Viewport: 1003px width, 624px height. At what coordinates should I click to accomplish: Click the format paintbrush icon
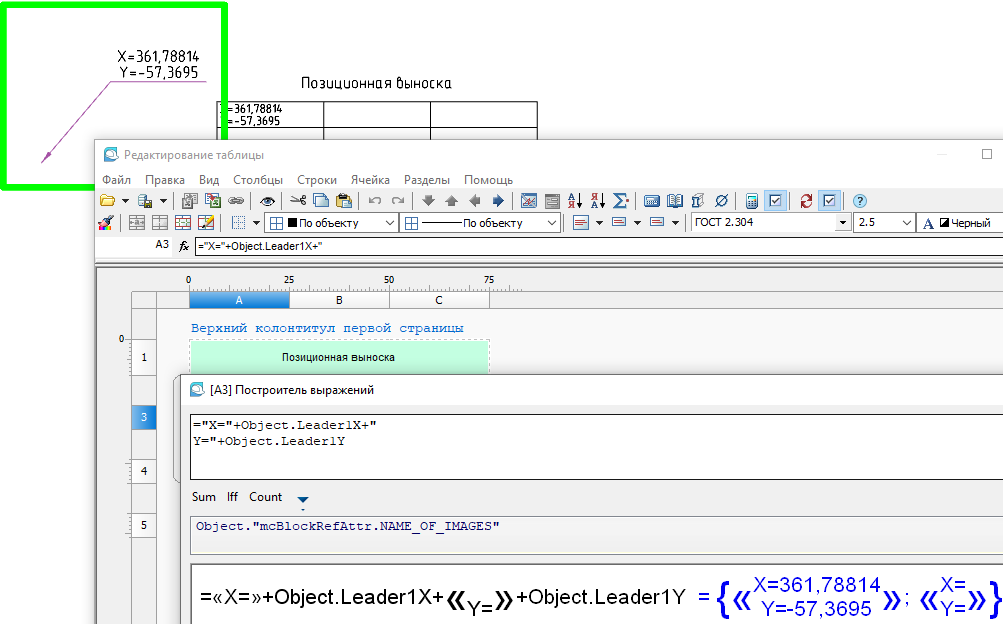(107, 223)
